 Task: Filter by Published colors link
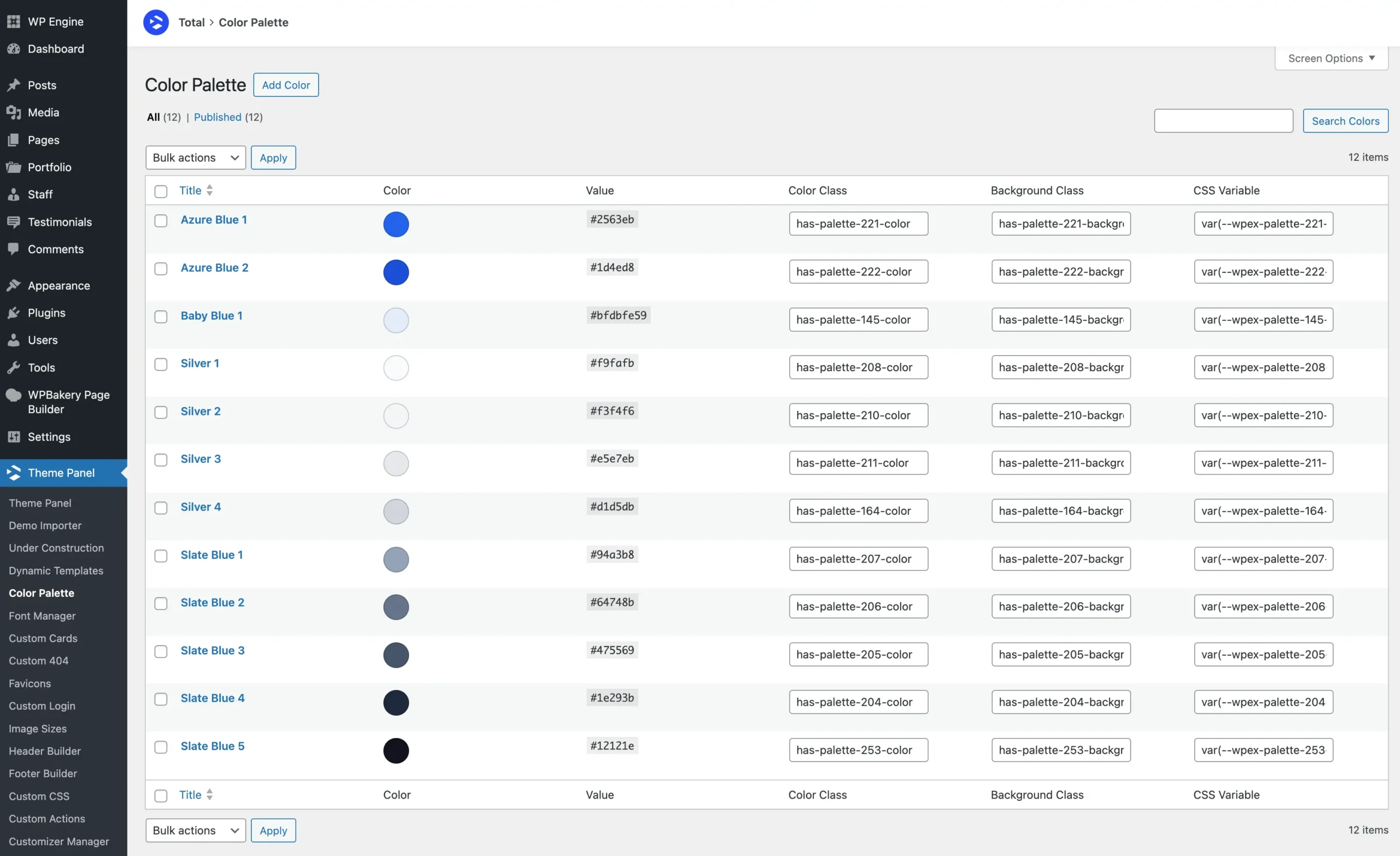[218, 117]
